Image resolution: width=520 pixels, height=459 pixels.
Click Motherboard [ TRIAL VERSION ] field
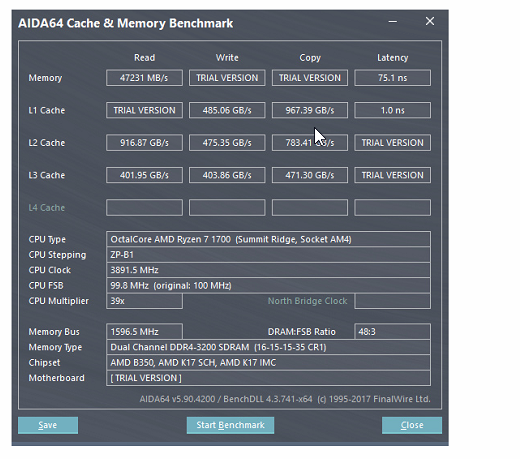pyautogui.click(x=268, y=378)
